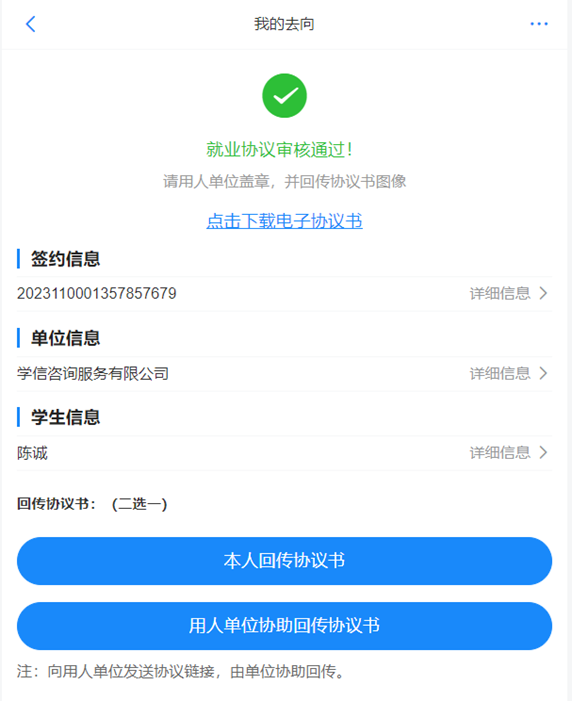Click 本人回传协议书 button
Image resolution: width=572 pixels, height=701 pixels.
(x=284, y=561)
